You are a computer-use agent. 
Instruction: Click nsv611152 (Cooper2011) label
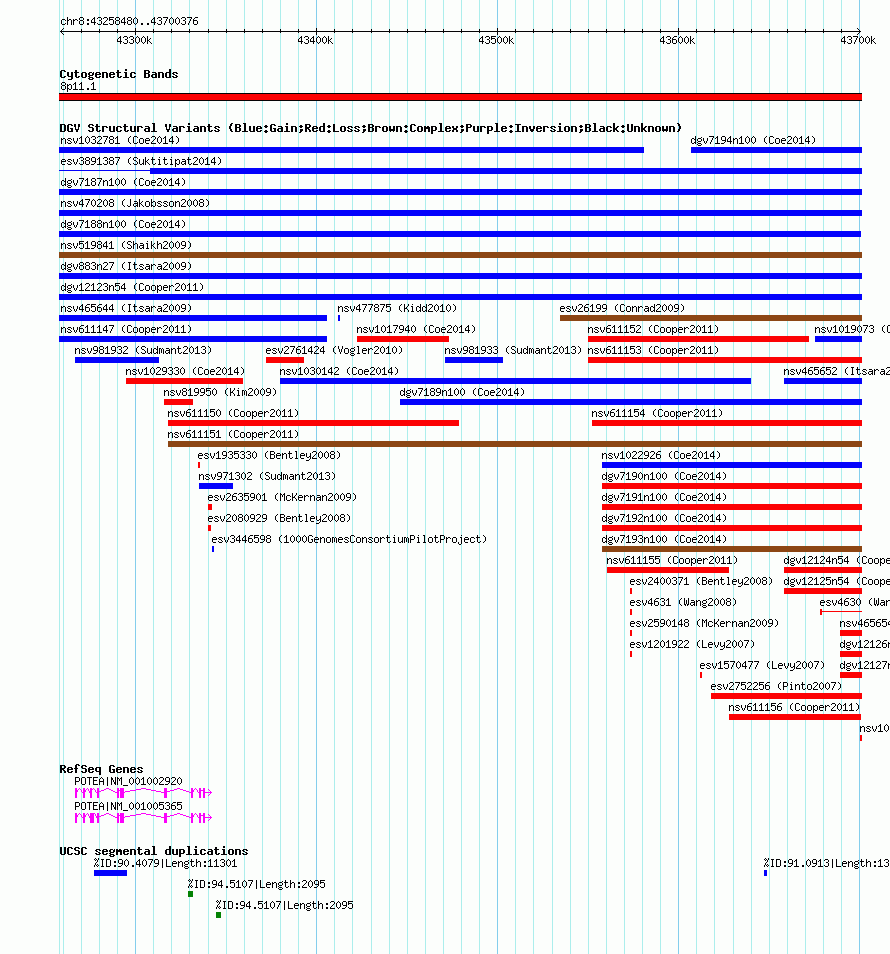(653, 329)
